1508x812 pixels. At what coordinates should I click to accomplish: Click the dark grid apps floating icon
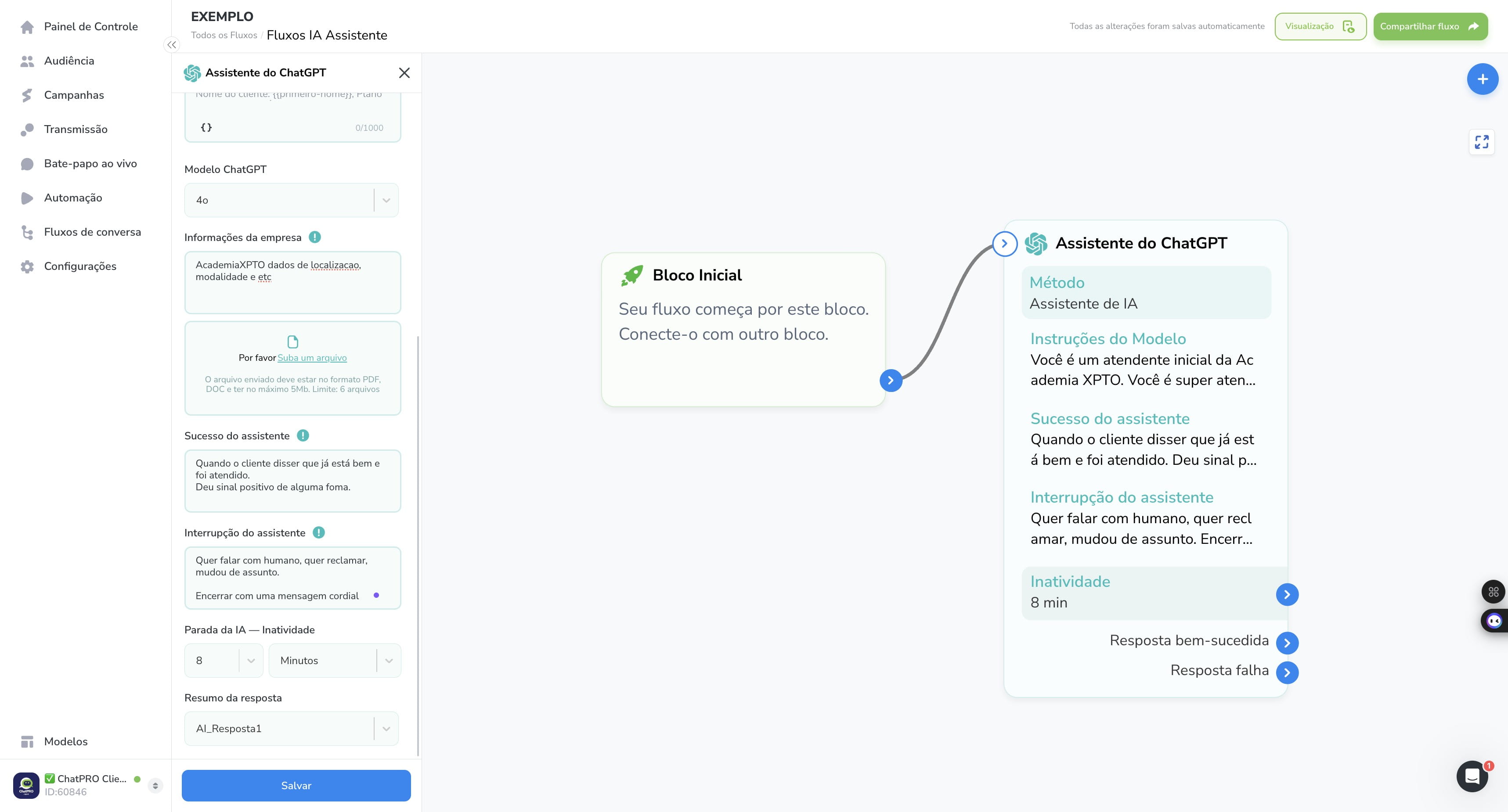[1494, 592]
